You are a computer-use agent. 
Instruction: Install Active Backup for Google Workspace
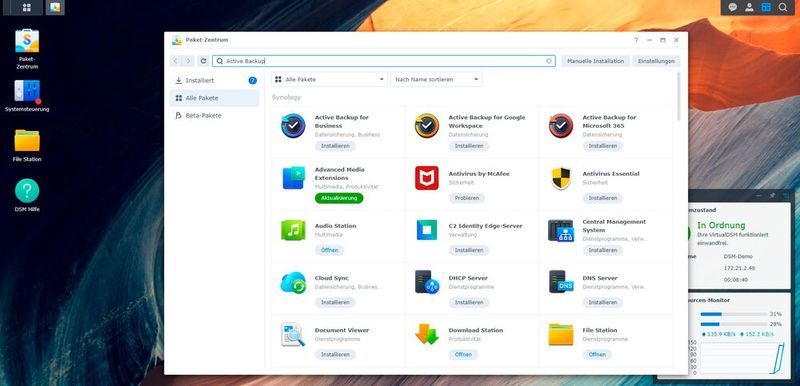469,146
